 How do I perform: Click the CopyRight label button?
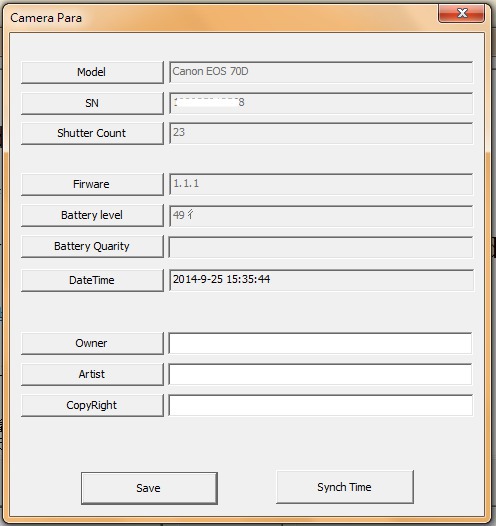[92, 406]
